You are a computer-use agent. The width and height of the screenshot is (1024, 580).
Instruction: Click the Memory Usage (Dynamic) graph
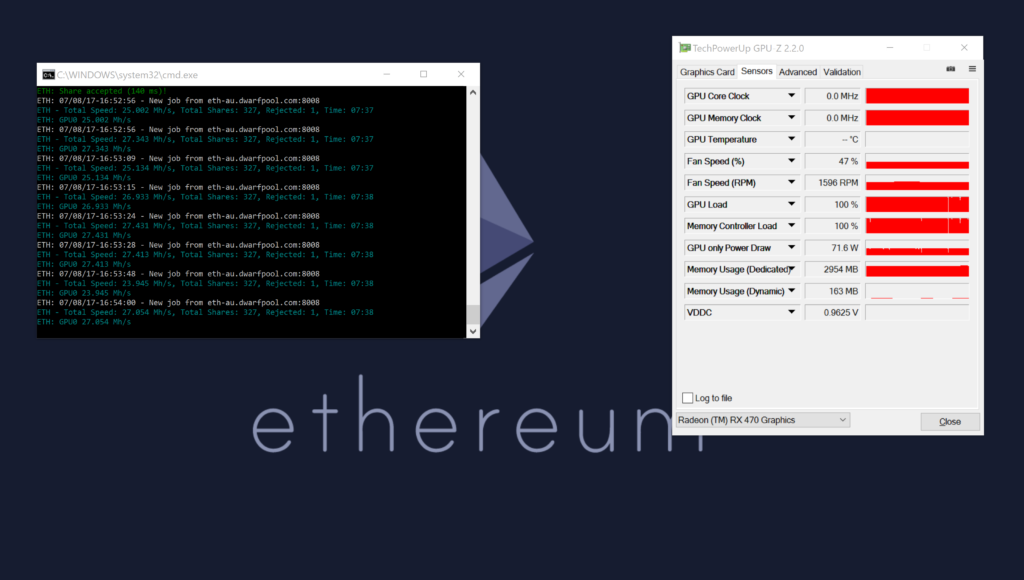click(x=917, y=291)
